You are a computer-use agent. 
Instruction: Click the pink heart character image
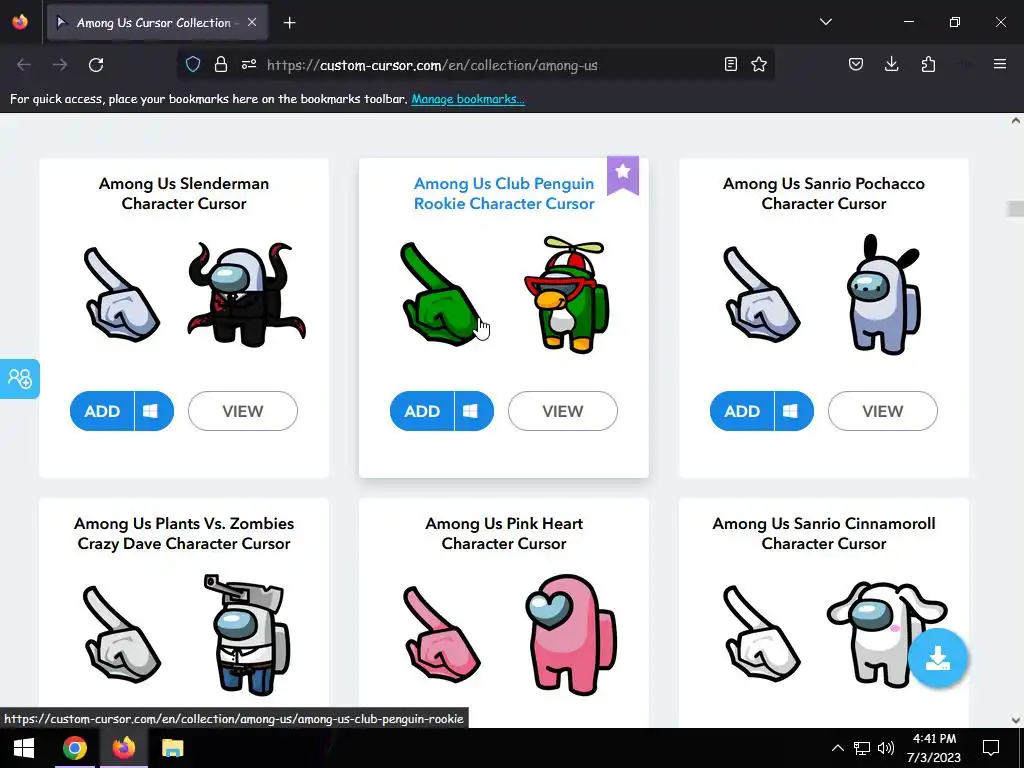pos(571,635)
